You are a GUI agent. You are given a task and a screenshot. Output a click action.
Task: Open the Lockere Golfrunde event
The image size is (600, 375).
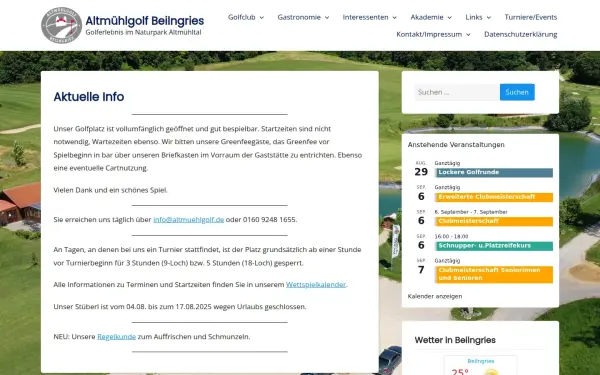pyautogui.click(x=494, y=173)
